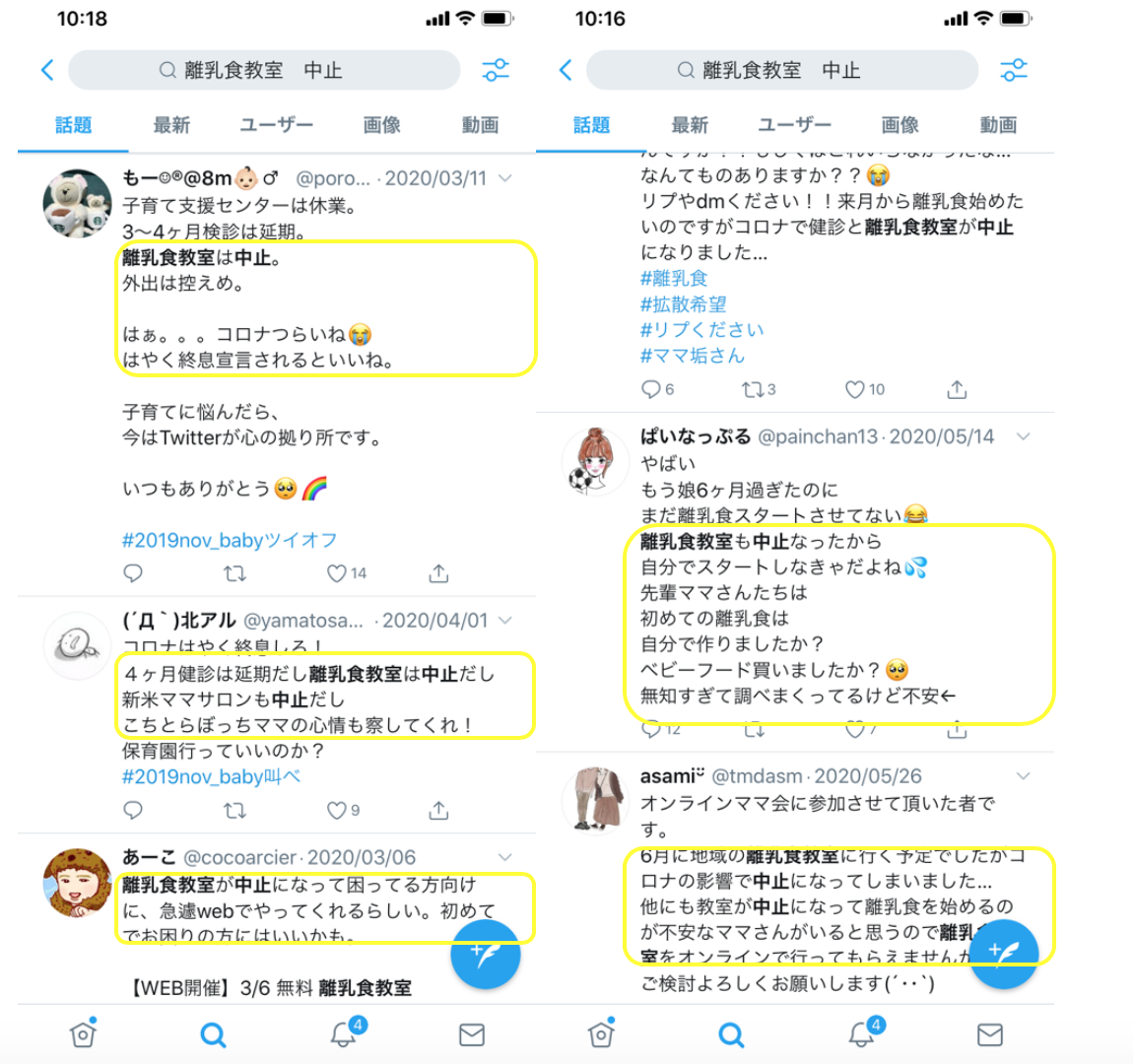Go to home tab in left bottom bar
Image resolution: width=1133 pixels, height=1064 pixels.
click(x=83, y=1032)
